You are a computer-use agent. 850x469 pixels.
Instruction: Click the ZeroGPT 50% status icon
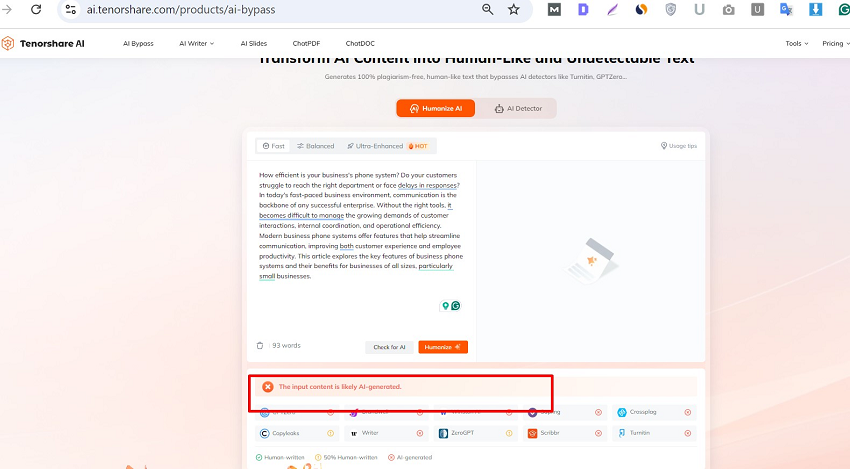[x=509, y=433]
